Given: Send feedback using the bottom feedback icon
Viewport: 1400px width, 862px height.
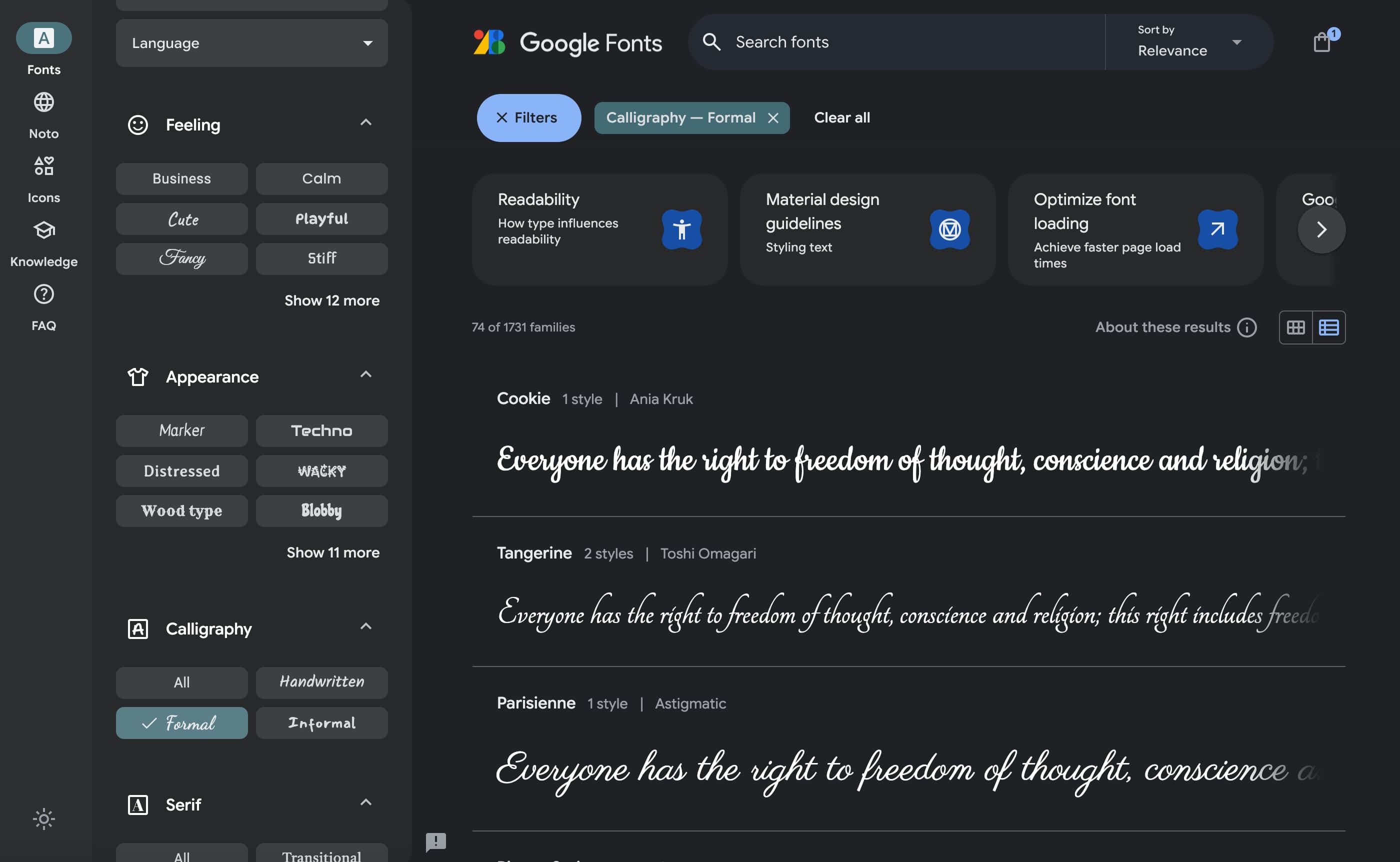Looking at the screenshot, I should pos(436,842).
